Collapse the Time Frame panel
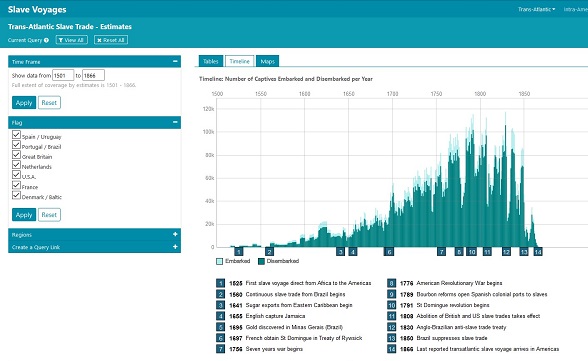 [175, 61]
